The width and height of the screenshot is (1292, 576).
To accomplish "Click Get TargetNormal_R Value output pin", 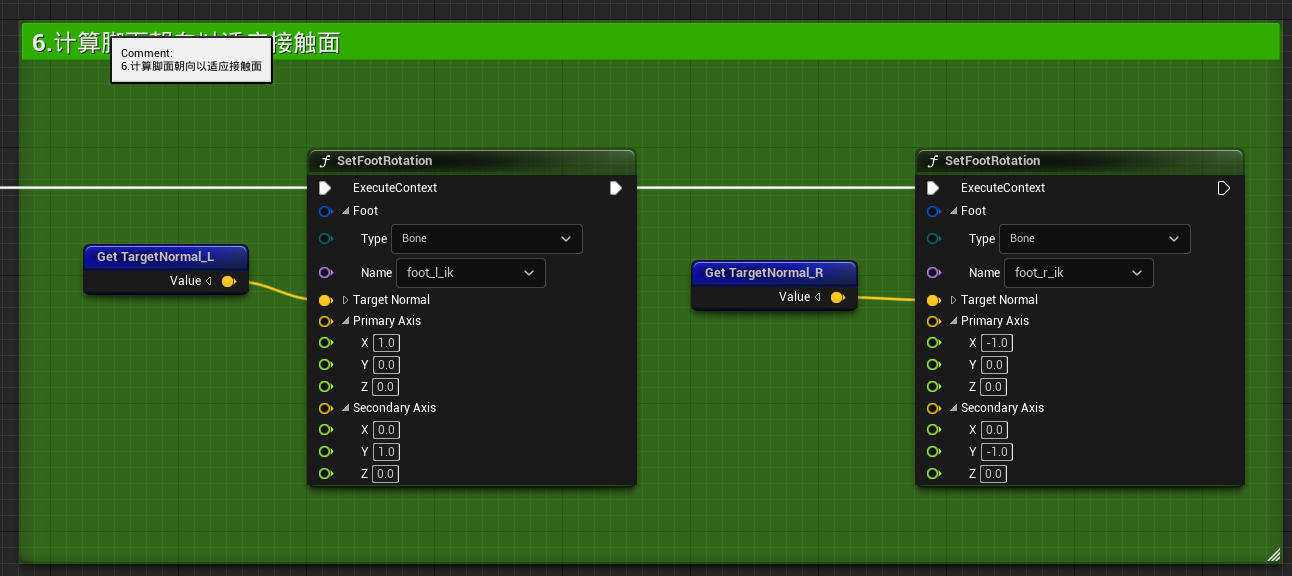I will [837, 297].
